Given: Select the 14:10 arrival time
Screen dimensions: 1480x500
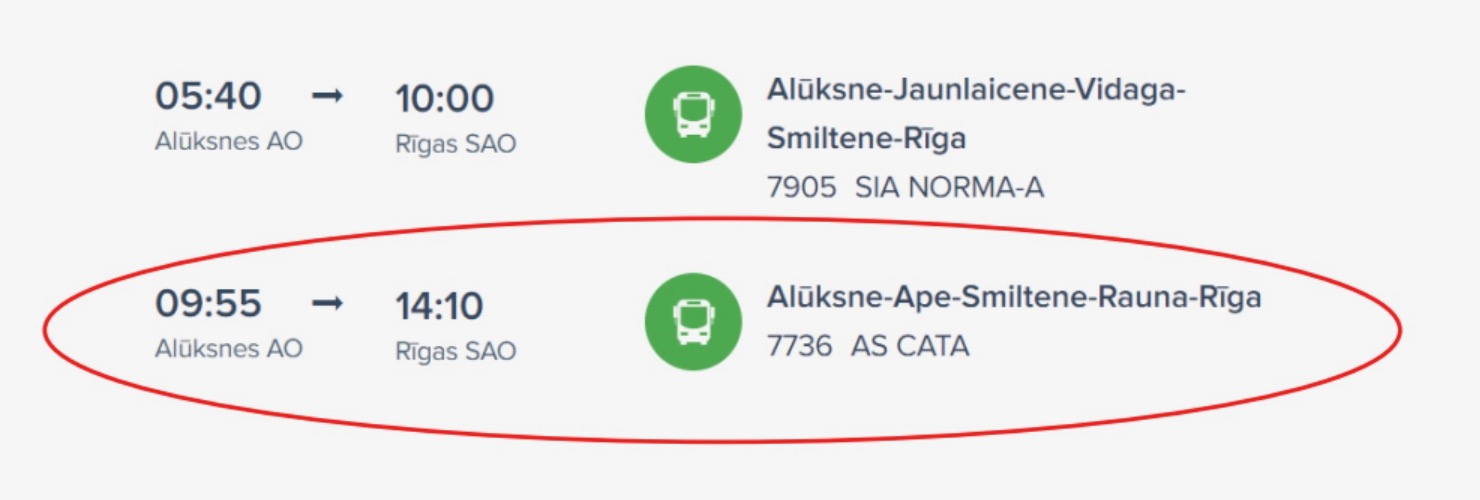Looking at the screenshot, I should pyautogui.click(x=439, y=305).
